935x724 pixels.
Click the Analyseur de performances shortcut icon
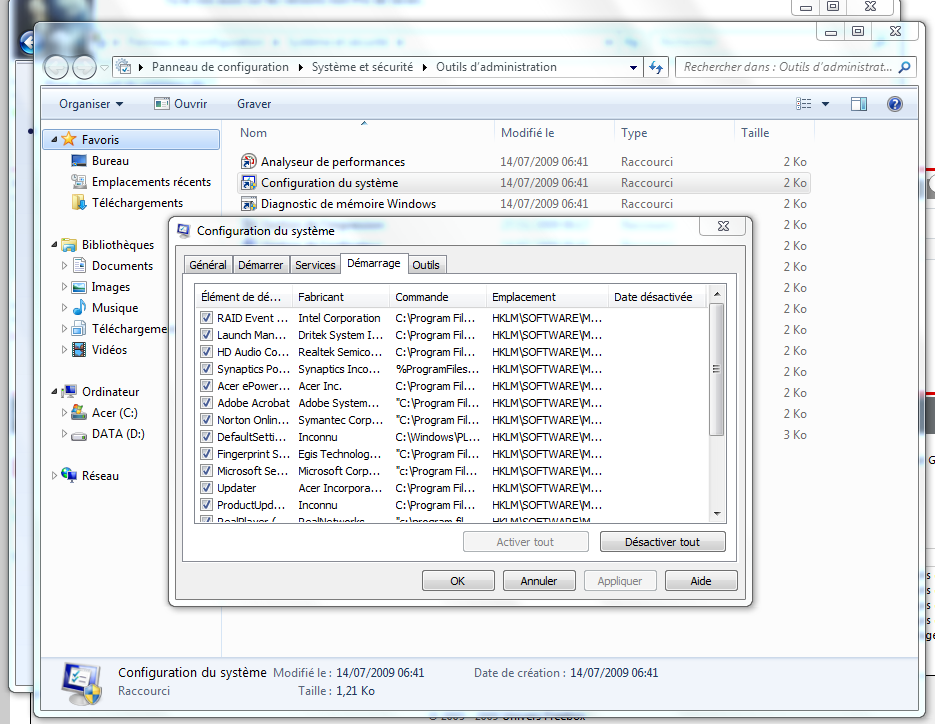tap(248, 162)
